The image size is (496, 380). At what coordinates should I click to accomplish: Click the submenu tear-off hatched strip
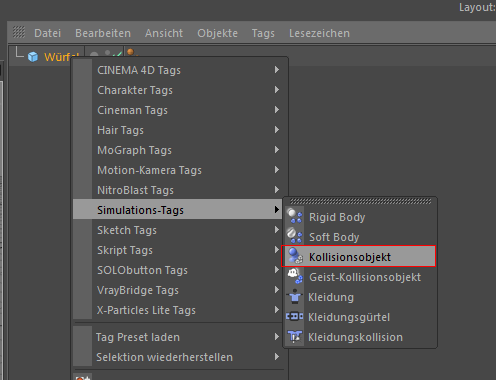point(360,201)
